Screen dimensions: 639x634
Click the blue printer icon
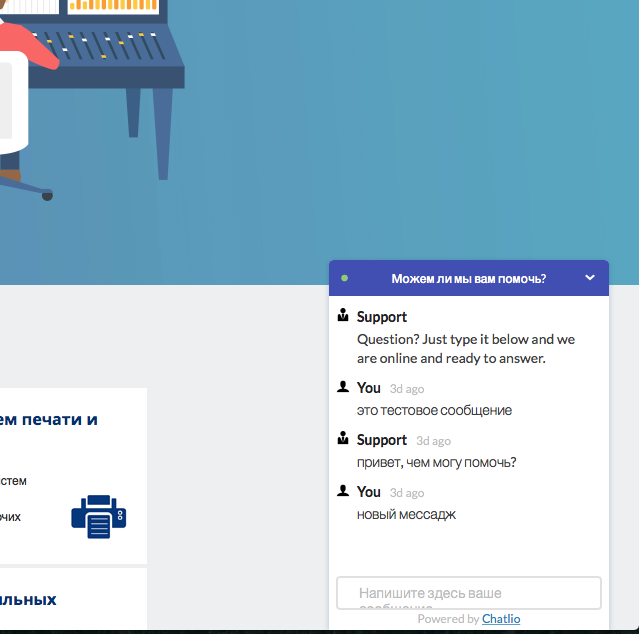98,517
